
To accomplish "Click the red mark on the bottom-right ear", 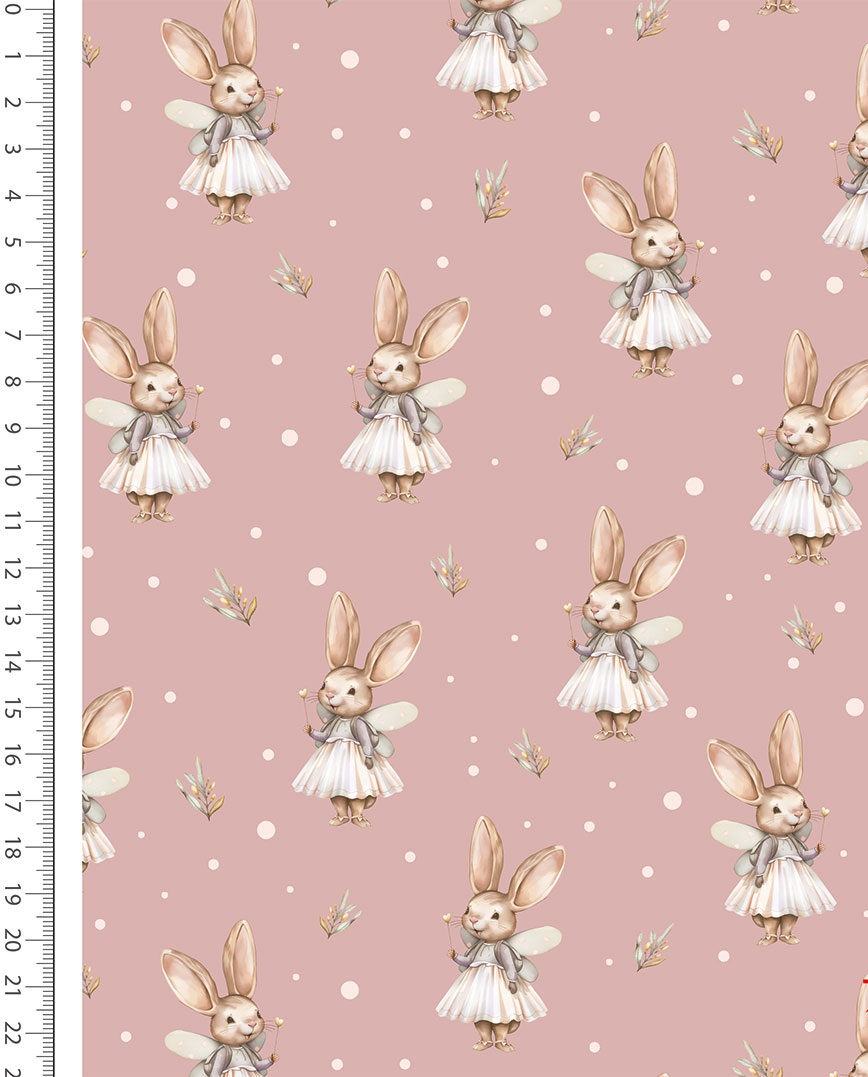I will point(862,983).
